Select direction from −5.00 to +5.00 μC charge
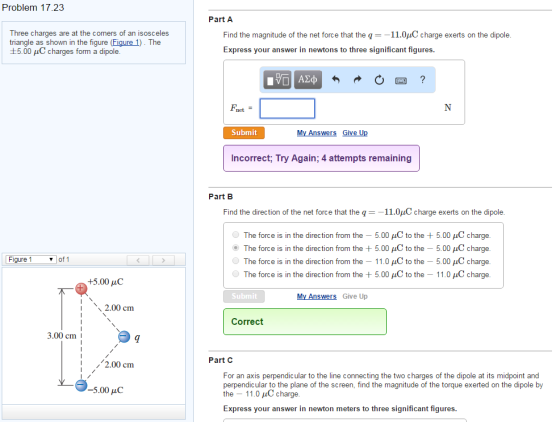 click(235, 235)
